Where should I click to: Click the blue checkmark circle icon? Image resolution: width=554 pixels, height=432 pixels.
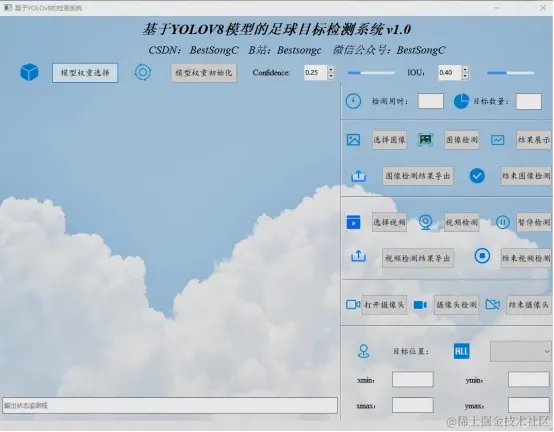pyautogui.click(x=477, y=176)
